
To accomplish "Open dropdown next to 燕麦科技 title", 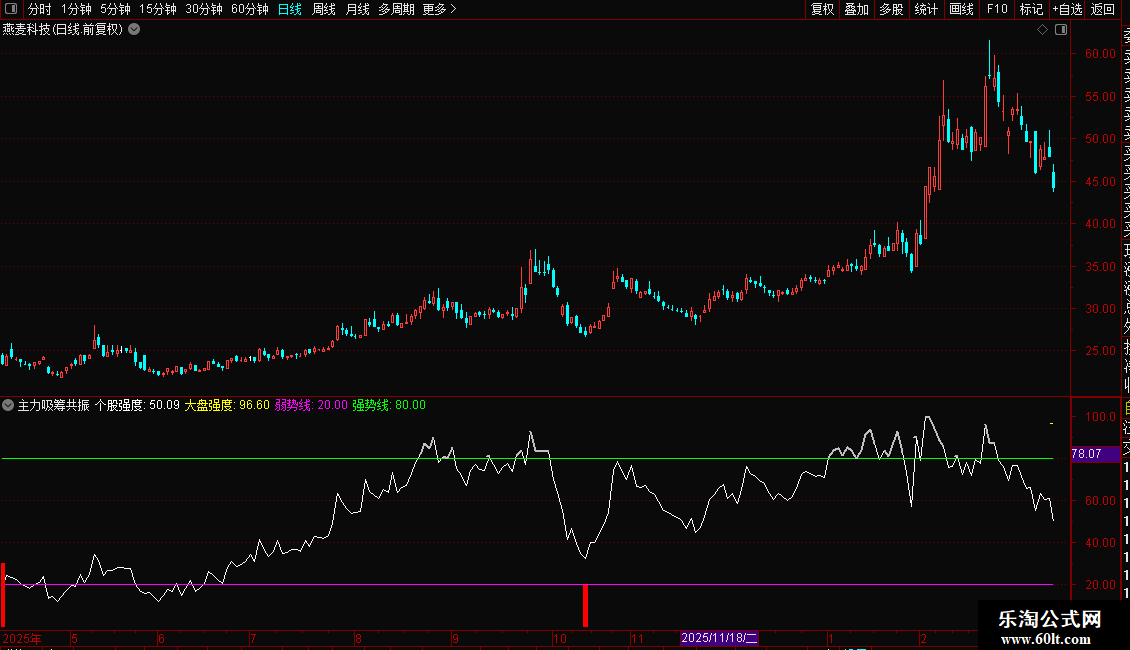I will tap(134, 30).
